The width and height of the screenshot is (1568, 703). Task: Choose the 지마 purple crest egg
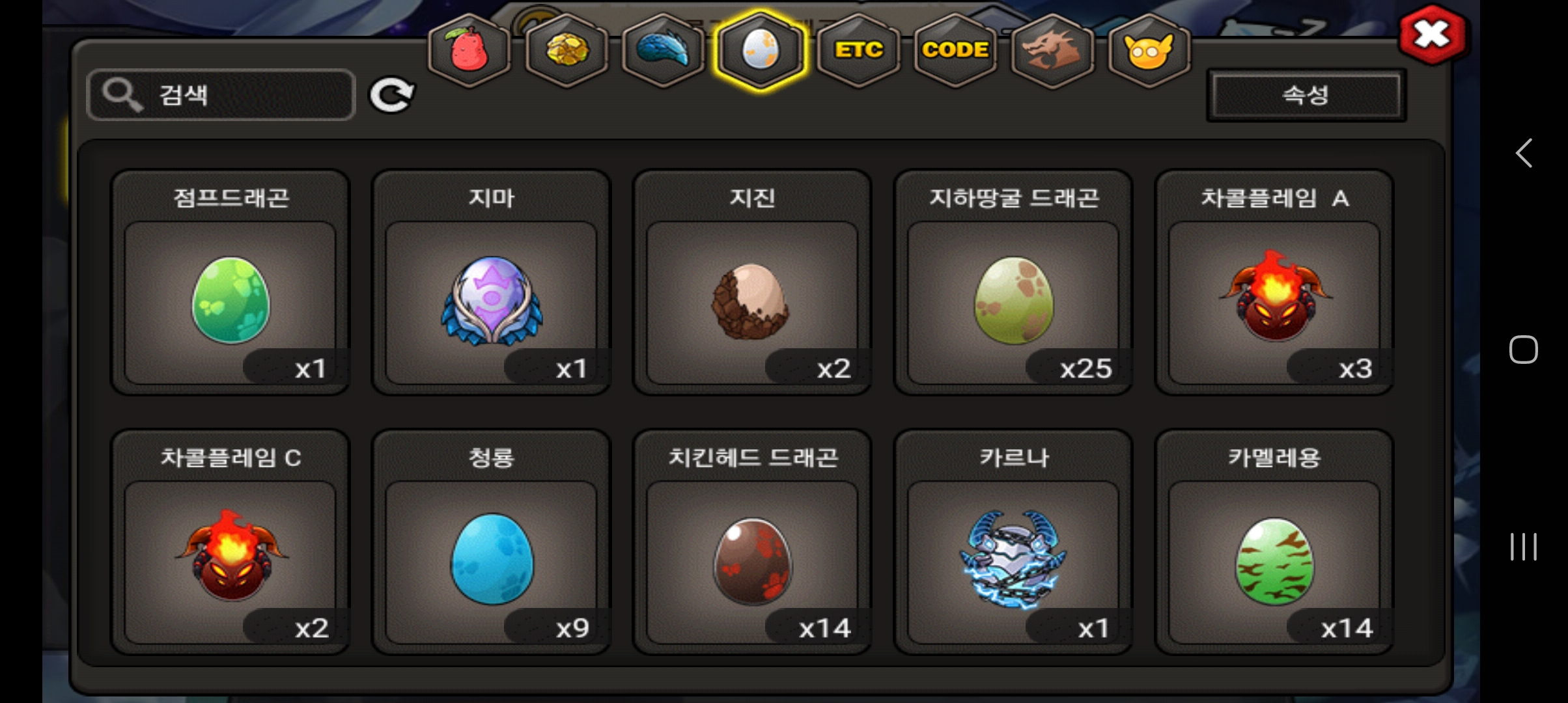492,283
